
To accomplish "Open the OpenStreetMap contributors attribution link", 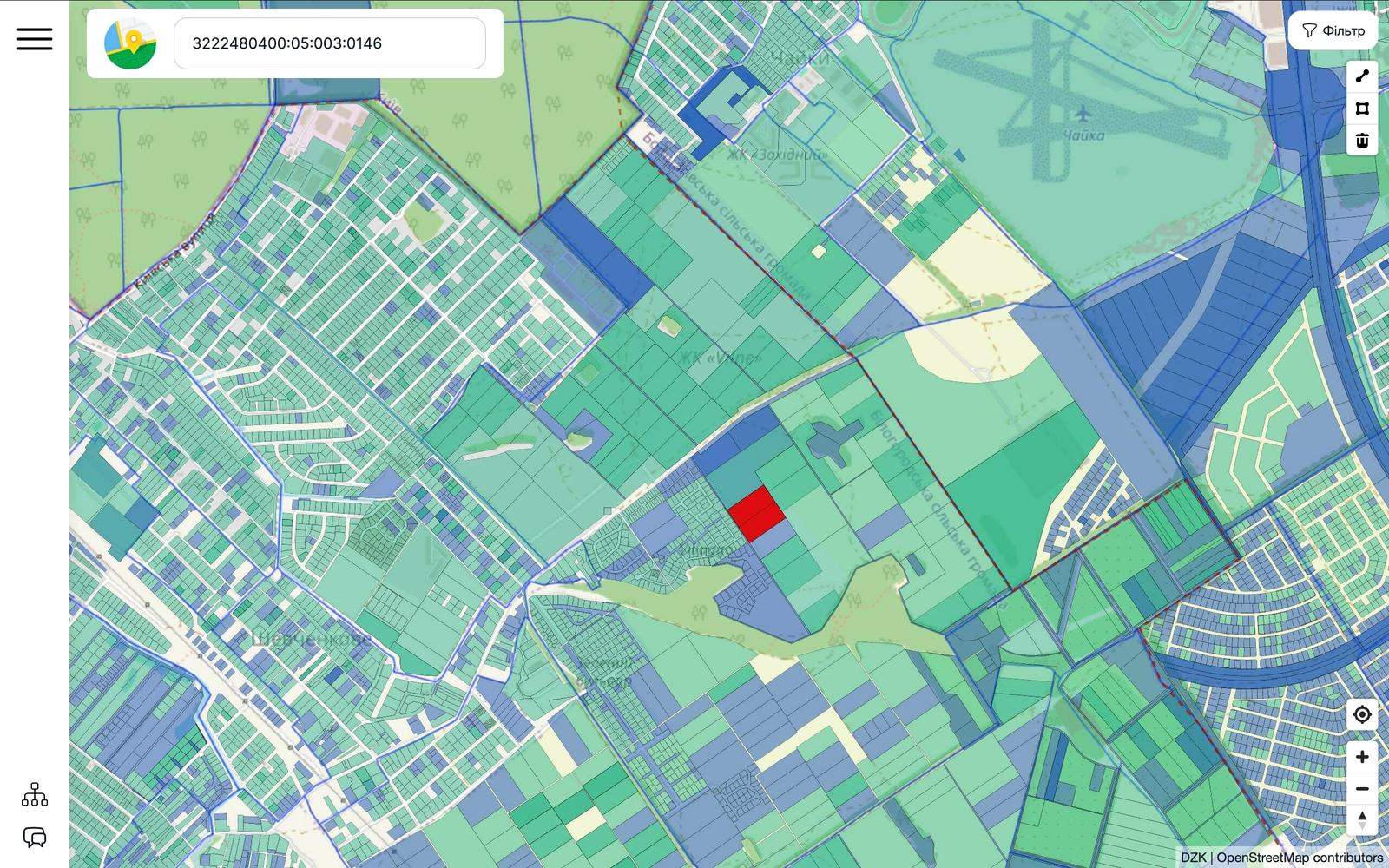I will click(1300, 858).
